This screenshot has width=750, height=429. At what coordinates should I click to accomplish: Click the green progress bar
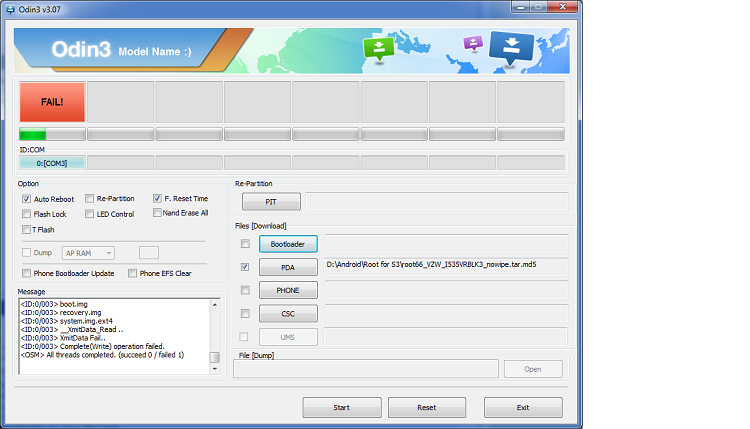[x=32, y=134]
